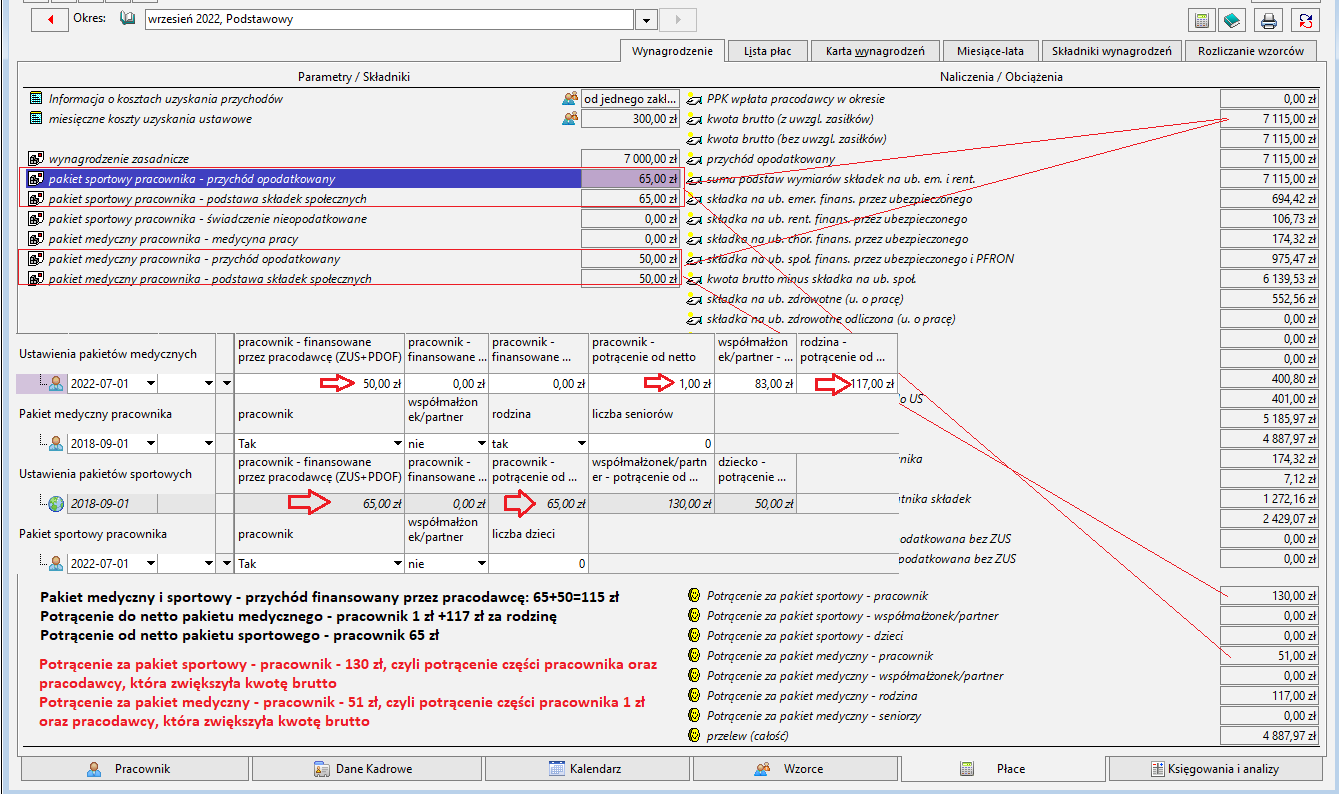
Task: Click smiley icon of 'Potrącenie za pakiet medyczny - rodzina'
Action: tap(693, 696)
